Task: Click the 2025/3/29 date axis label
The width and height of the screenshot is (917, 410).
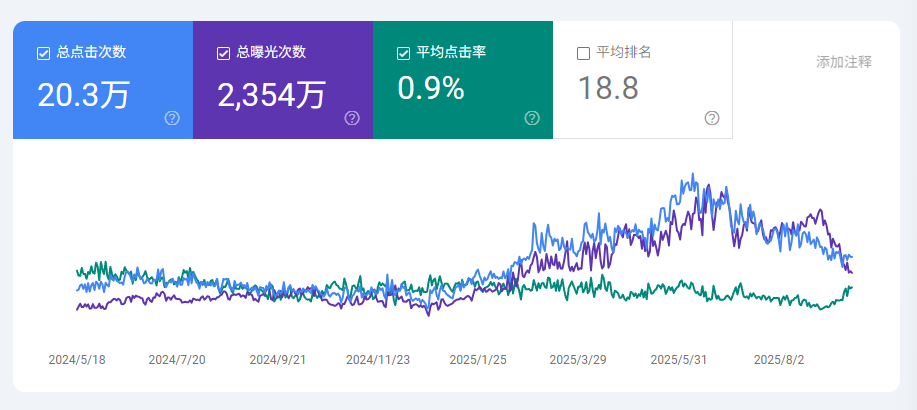Action: (x=578, y=360)
